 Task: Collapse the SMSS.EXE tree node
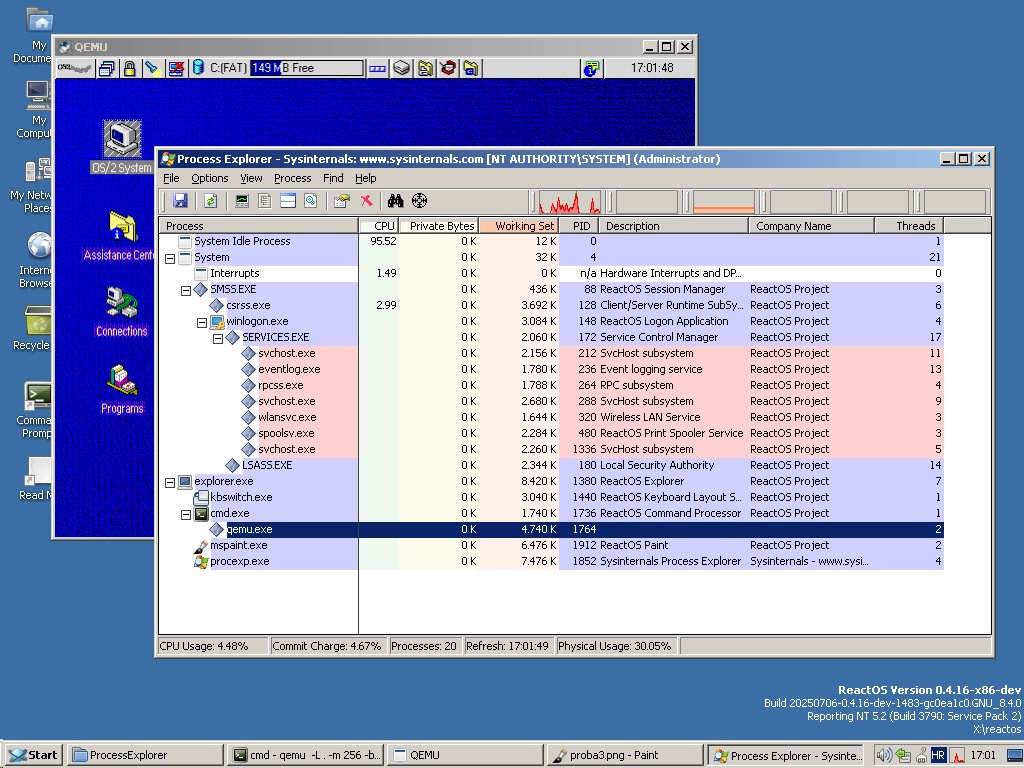[x=185, y=290]
